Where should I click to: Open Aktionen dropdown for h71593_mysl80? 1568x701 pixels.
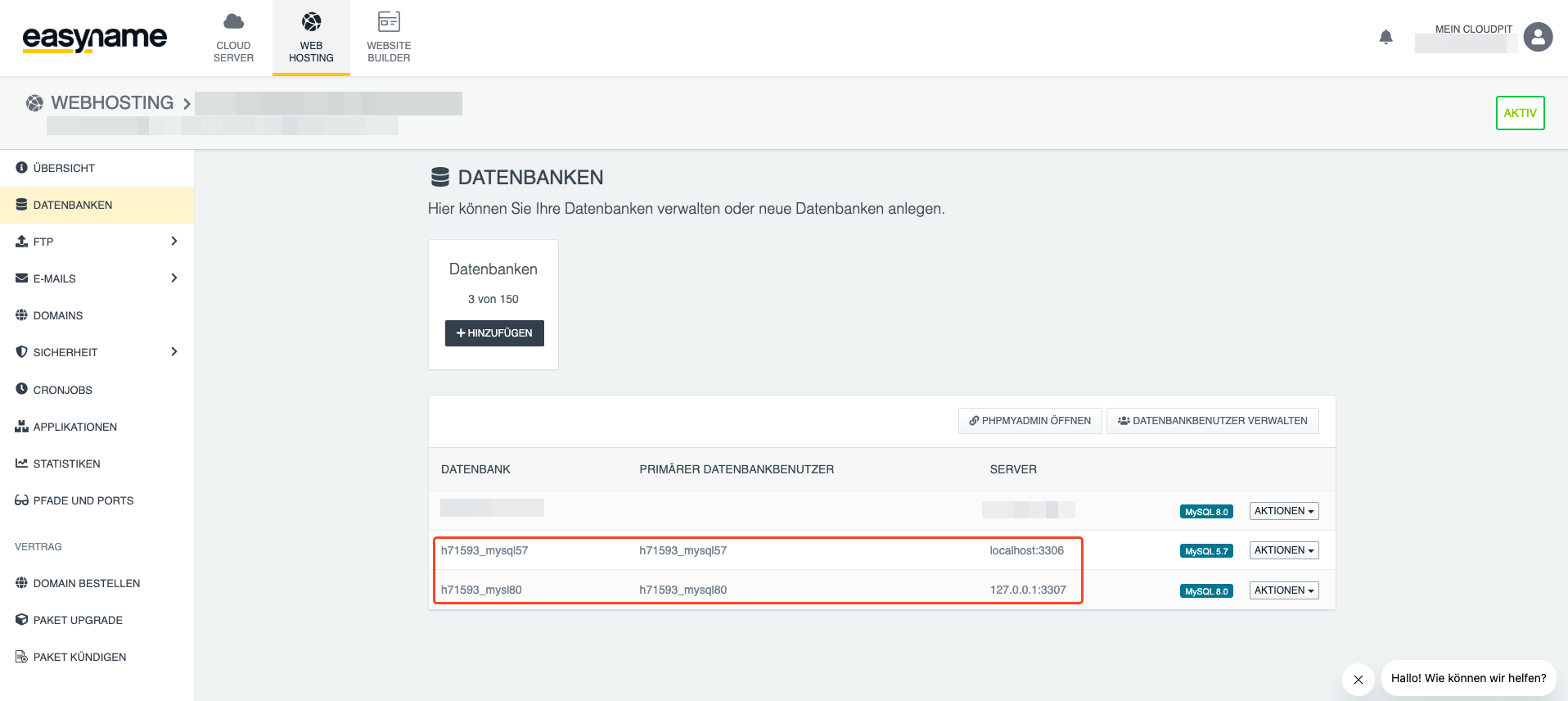pyautogui.click(x=1283, y=590)
